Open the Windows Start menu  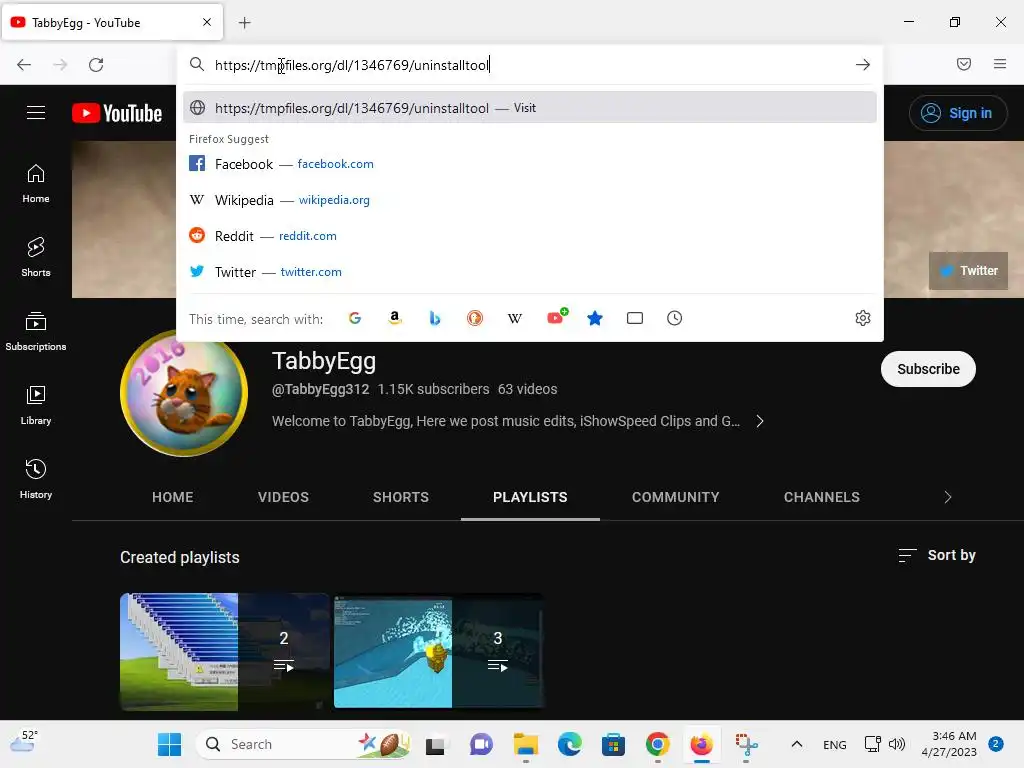point(170,744)
